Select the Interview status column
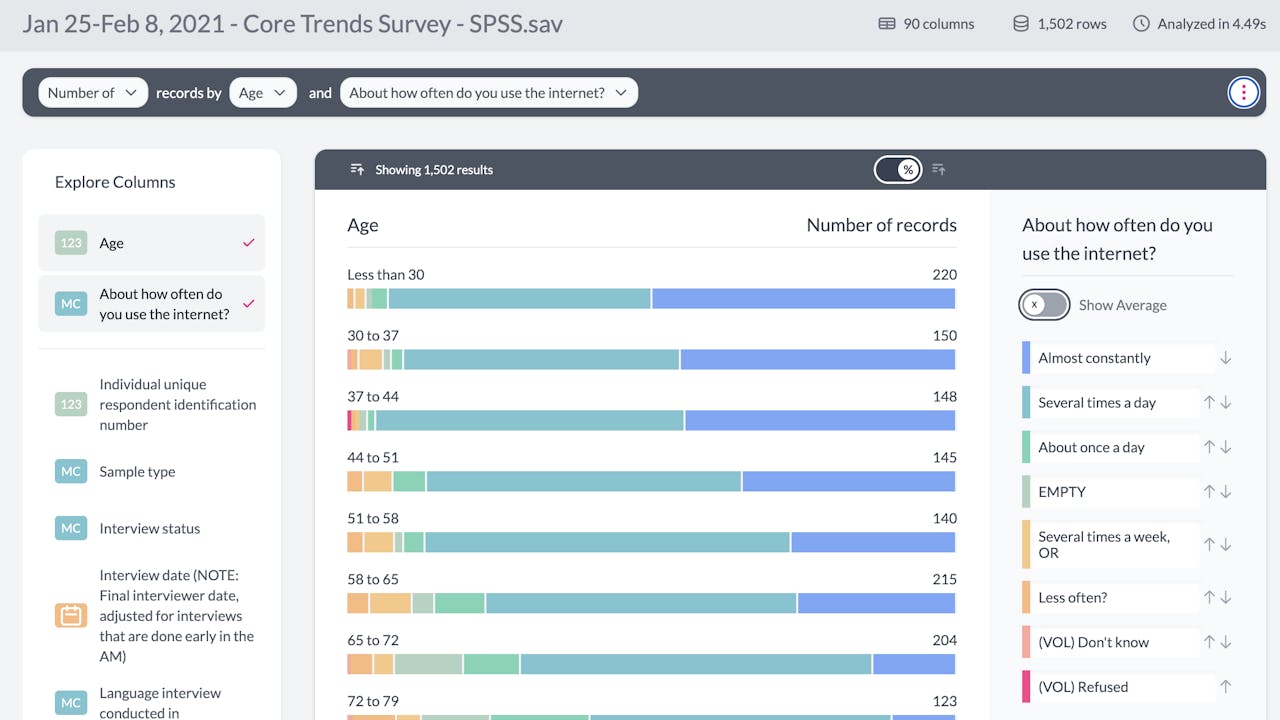 (x=150, y=529)
